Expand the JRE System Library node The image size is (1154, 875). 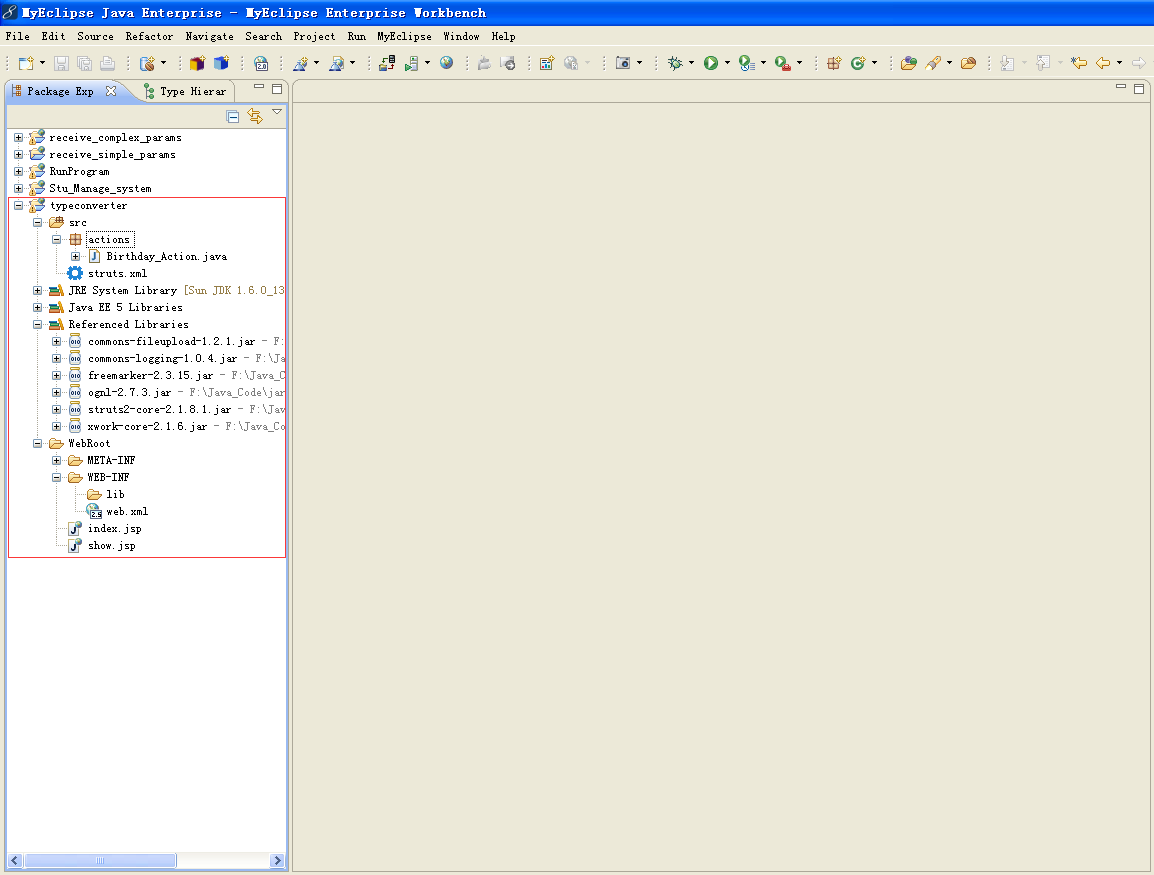pyautogui.click(x=38, y=291)
